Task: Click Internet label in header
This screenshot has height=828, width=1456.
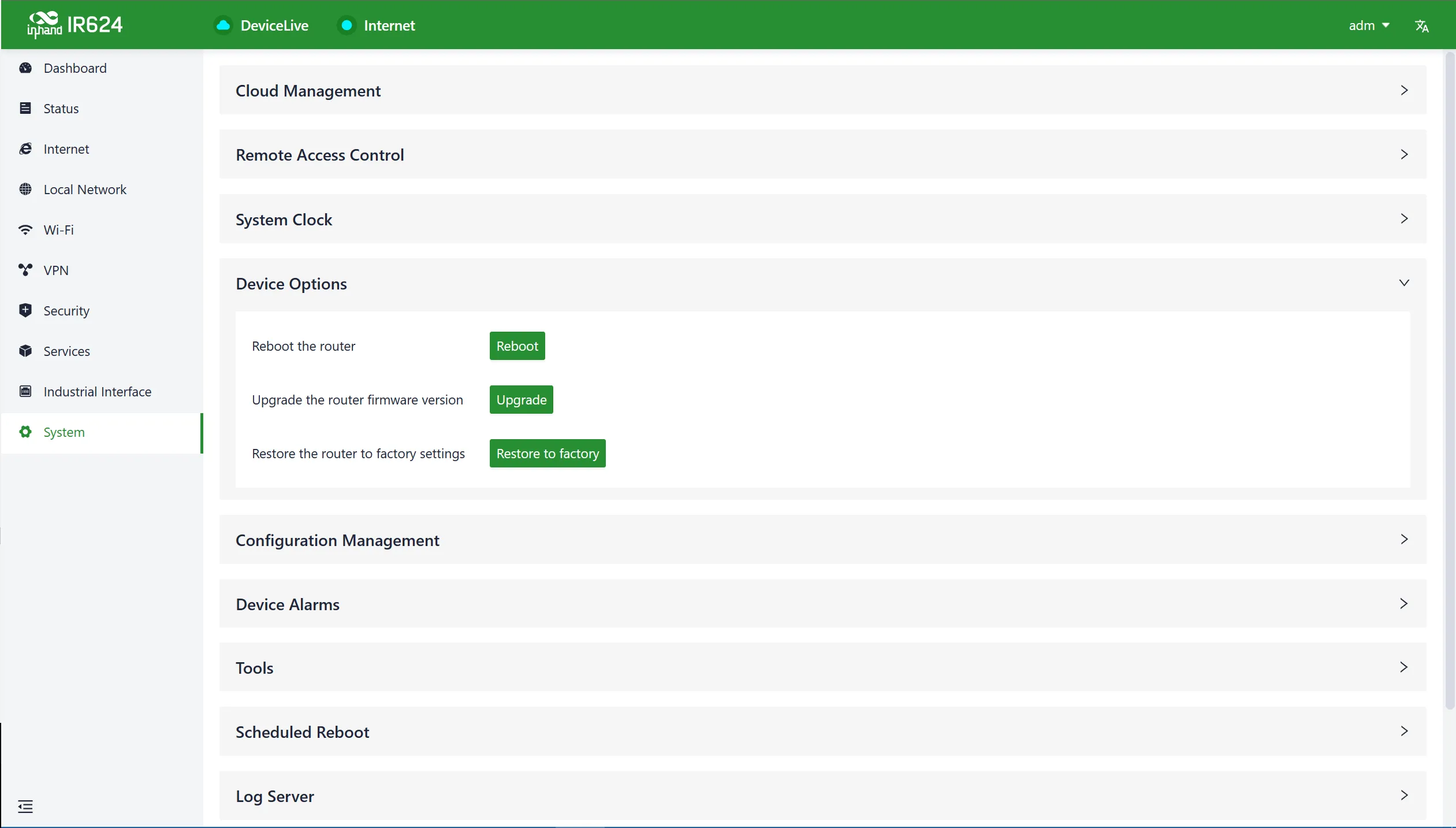Action: coord(389,25)
